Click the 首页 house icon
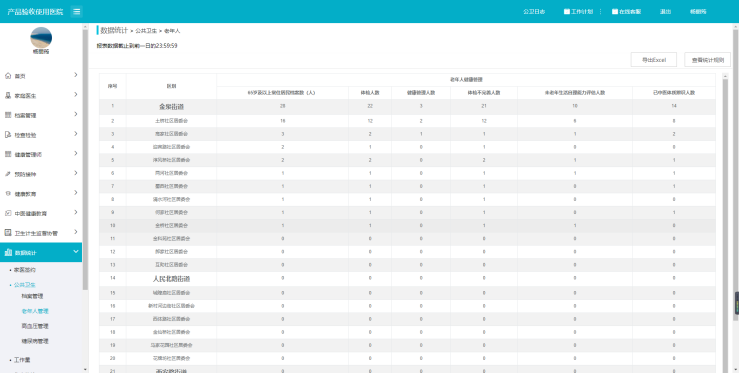 pyautogui.click(x=8, y=76)
